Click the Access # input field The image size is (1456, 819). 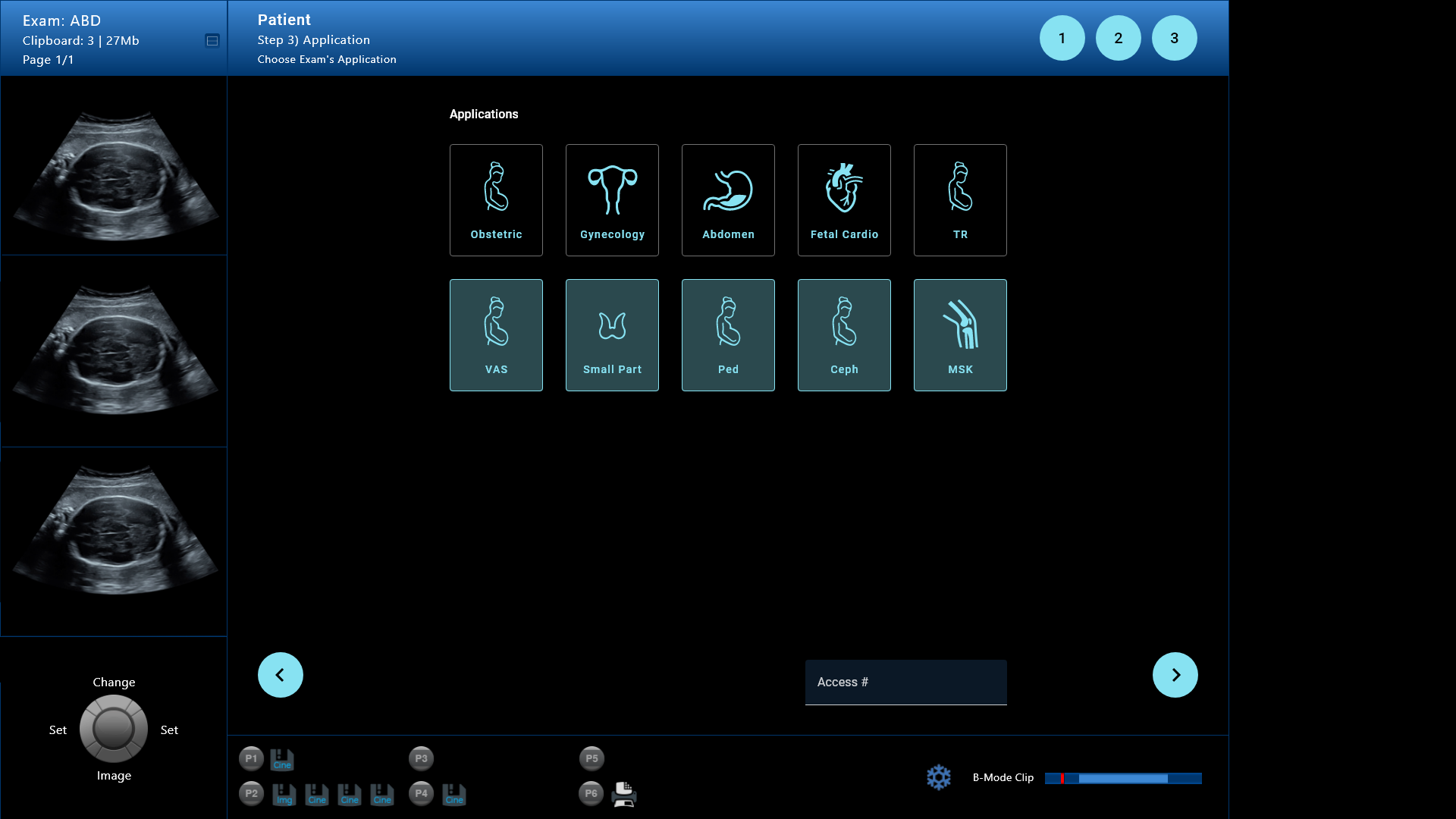905,682
